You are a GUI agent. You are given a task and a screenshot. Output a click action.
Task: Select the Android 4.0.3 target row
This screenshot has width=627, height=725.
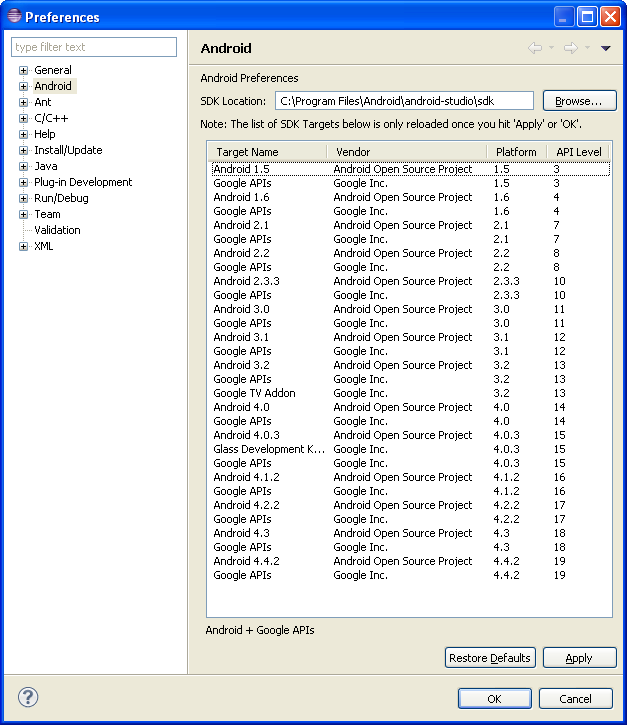(411, 435)
